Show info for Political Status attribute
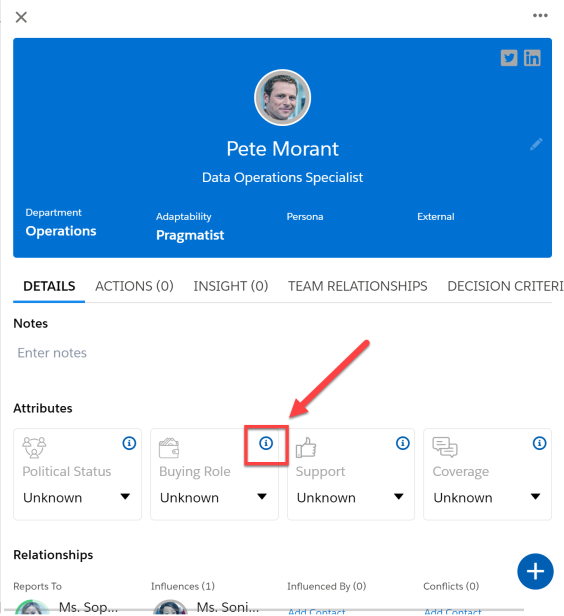Screen dimensions: 564x616 coord(129,443)
